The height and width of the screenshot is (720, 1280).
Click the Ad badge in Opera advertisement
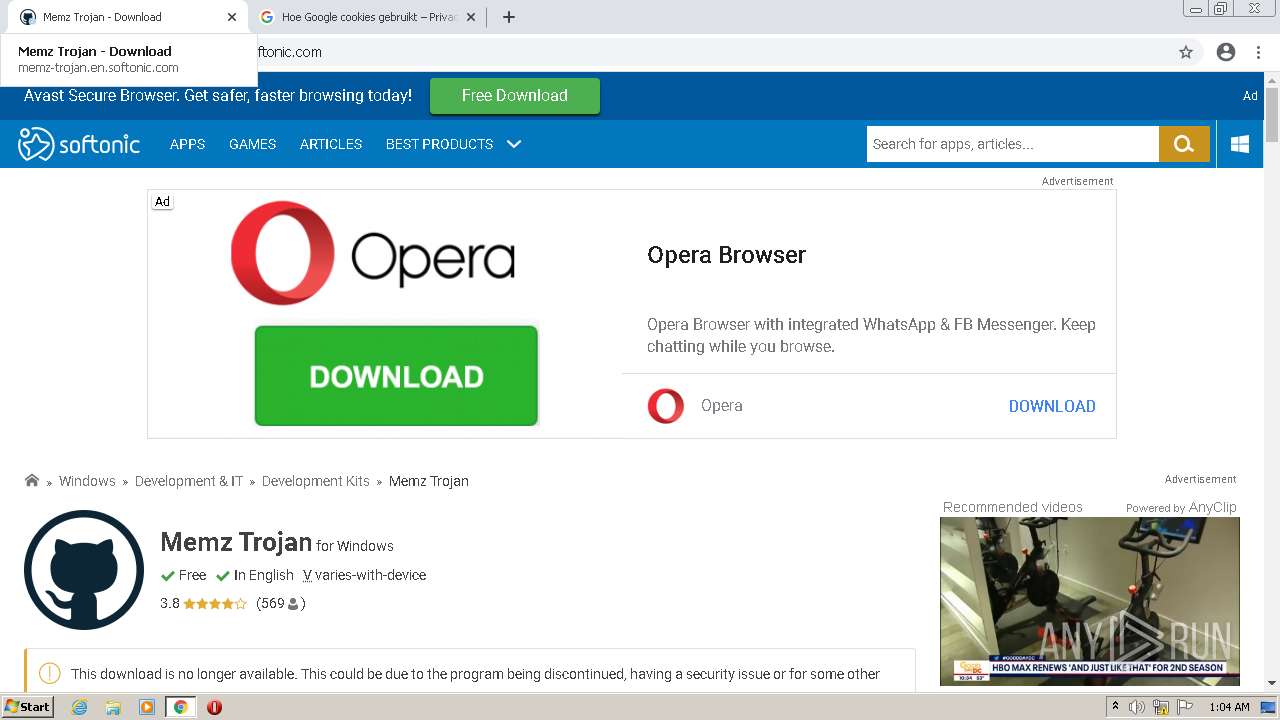pos(162,202)
